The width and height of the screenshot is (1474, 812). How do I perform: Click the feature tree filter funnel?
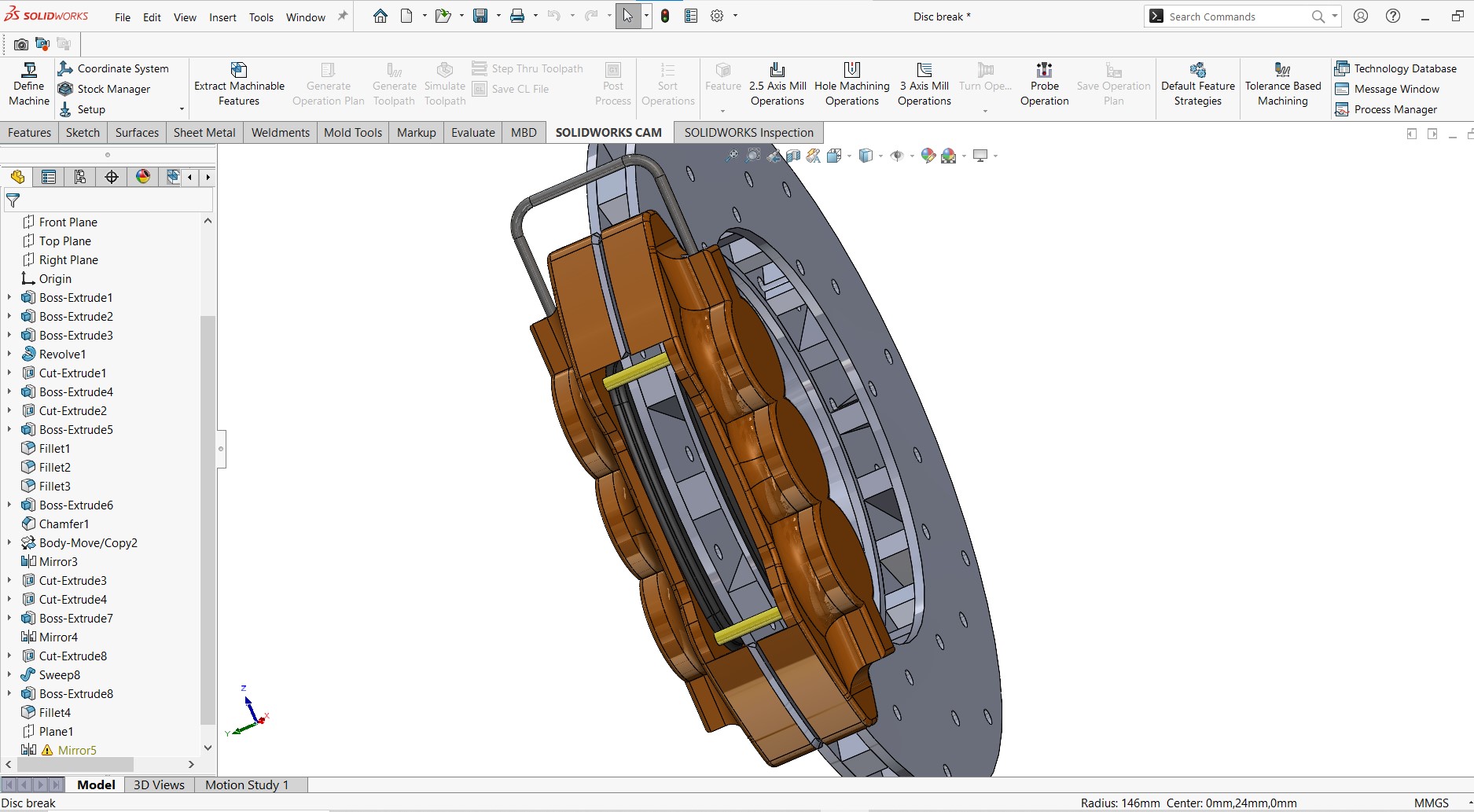click(x=13, y=200)
